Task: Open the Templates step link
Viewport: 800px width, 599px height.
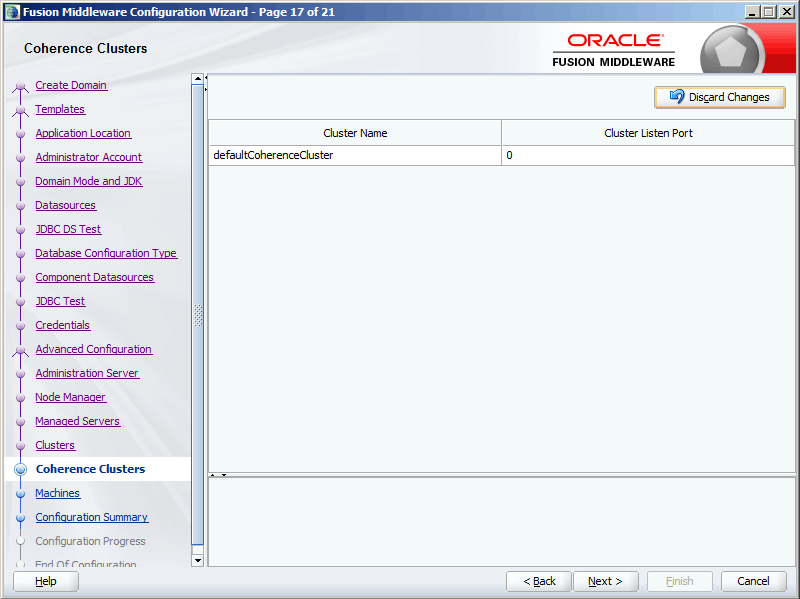Action: click(x=60, y=109)
